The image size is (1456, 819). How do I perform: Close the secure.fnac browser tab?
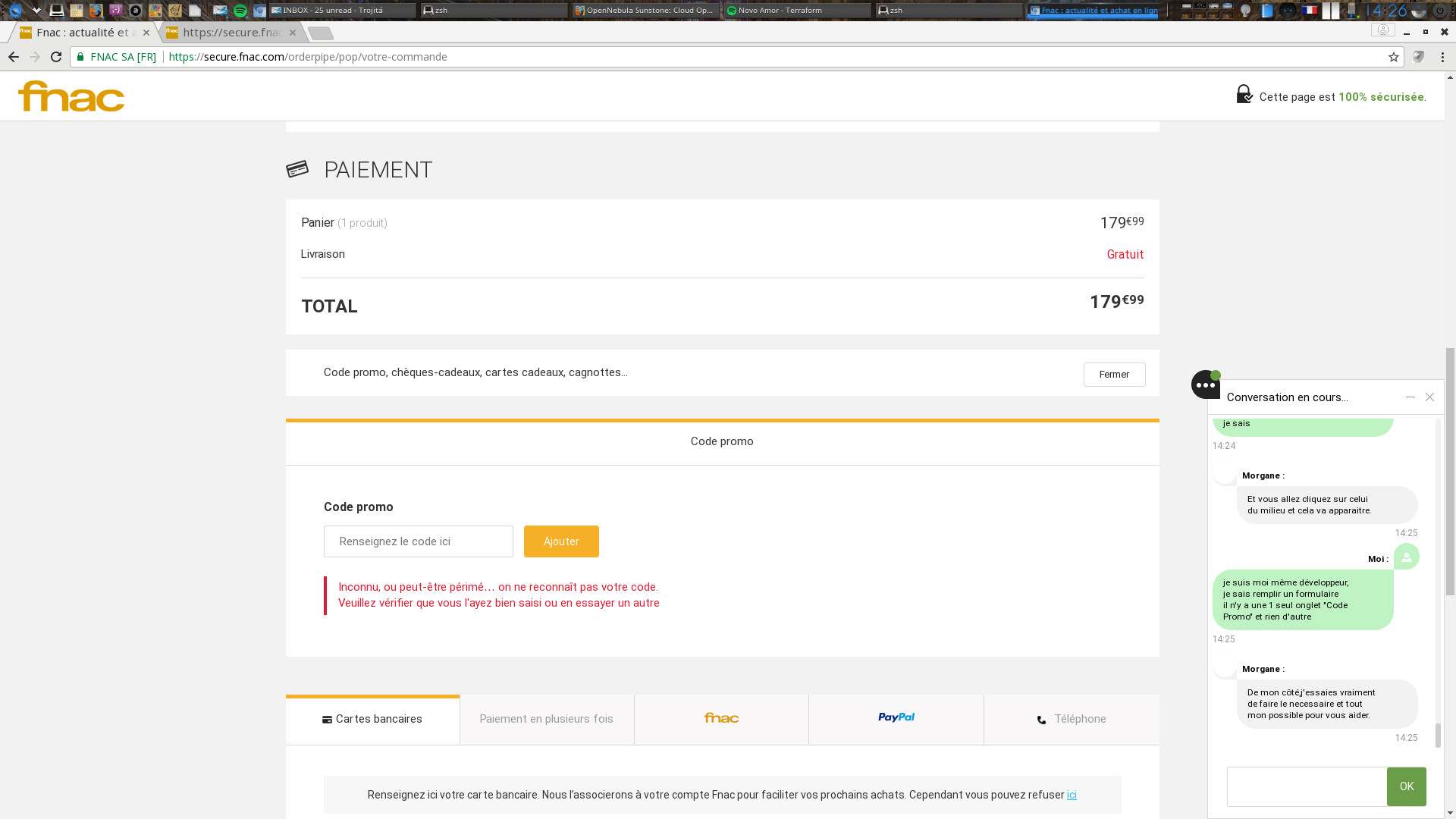293,33
